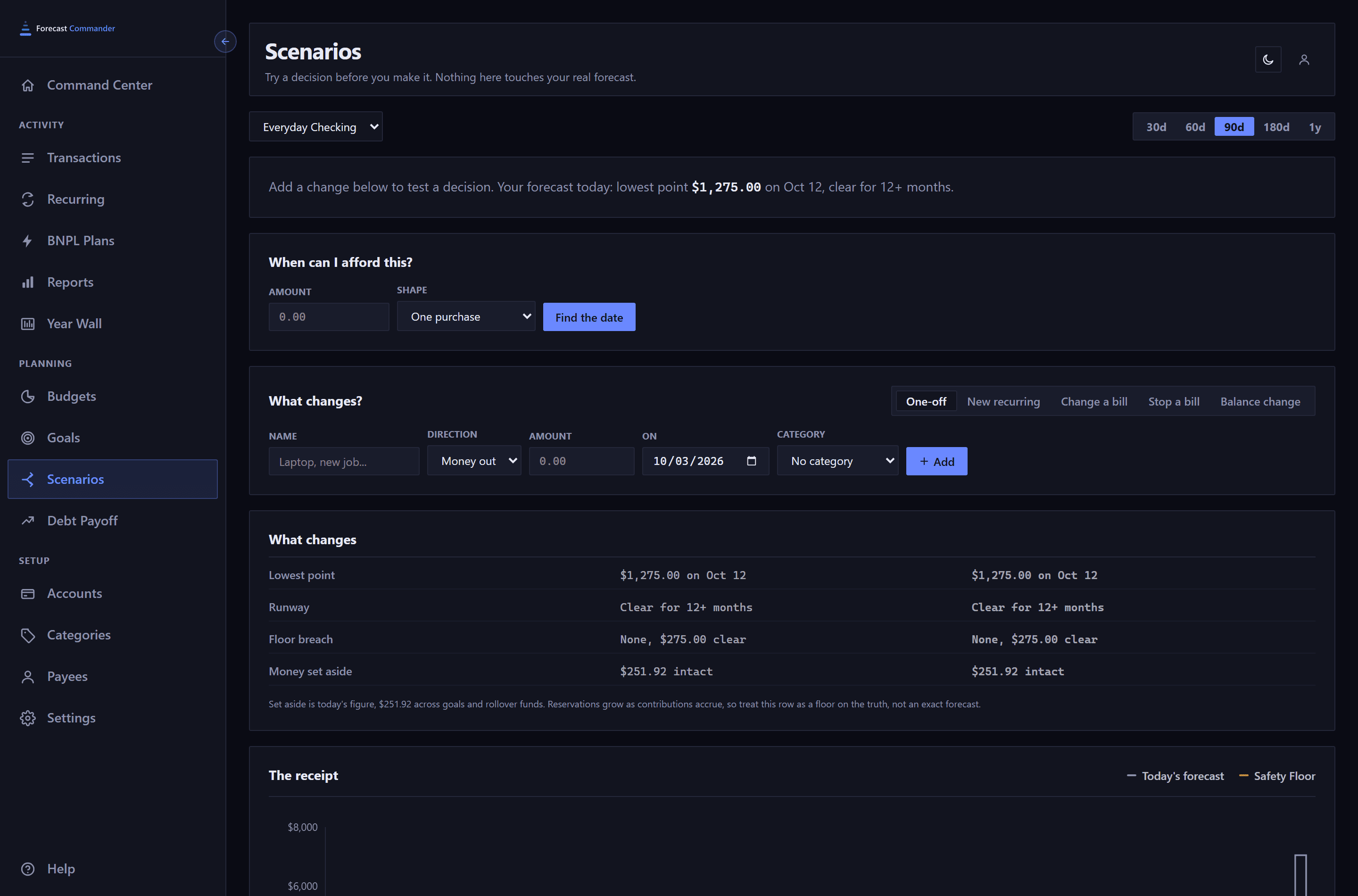Screen dimensions: 1358x896
Task: Switch to the Change a bill tab
Action: click(1093, 401)
